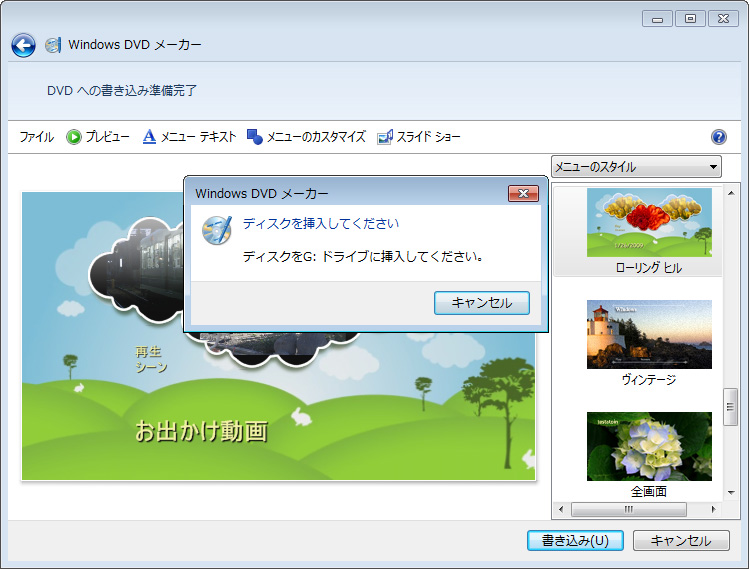Screen dimensions: 749x569
Task: Click the DVD への書き込み準備完了 heading
Action: pos(122,90)
